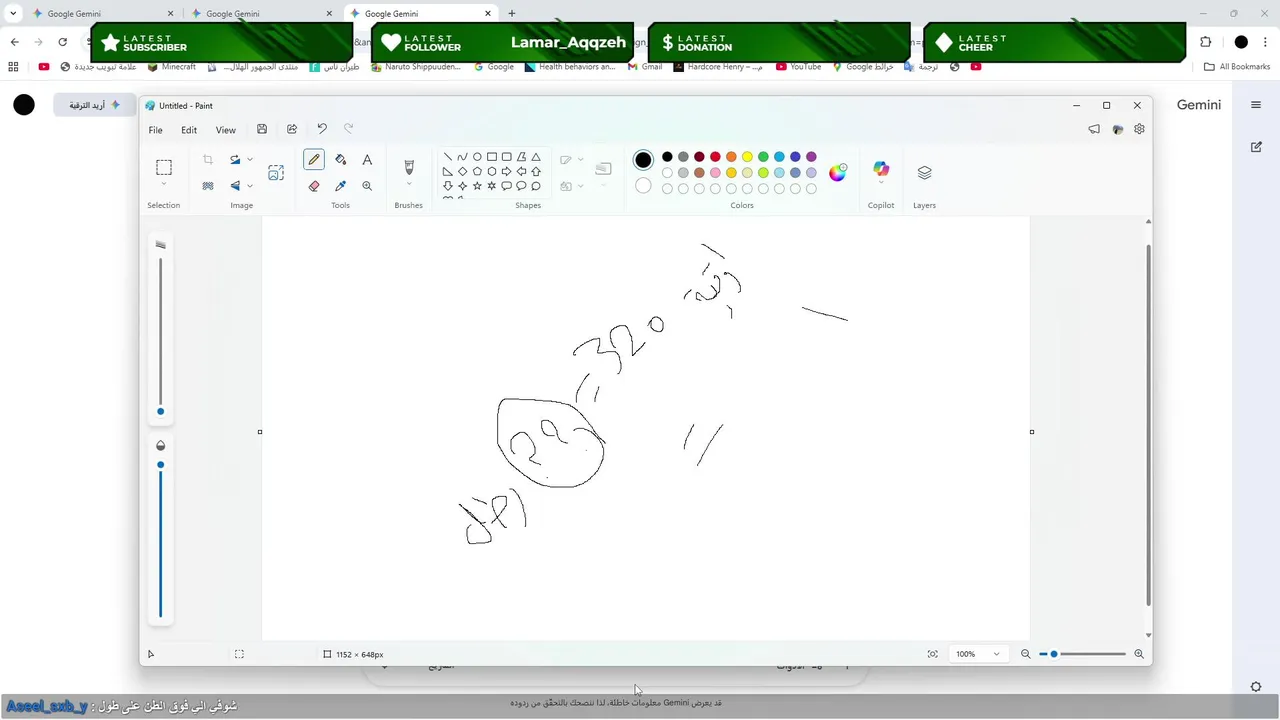
Task: Pick the Diamond shape
Action: 462,171
